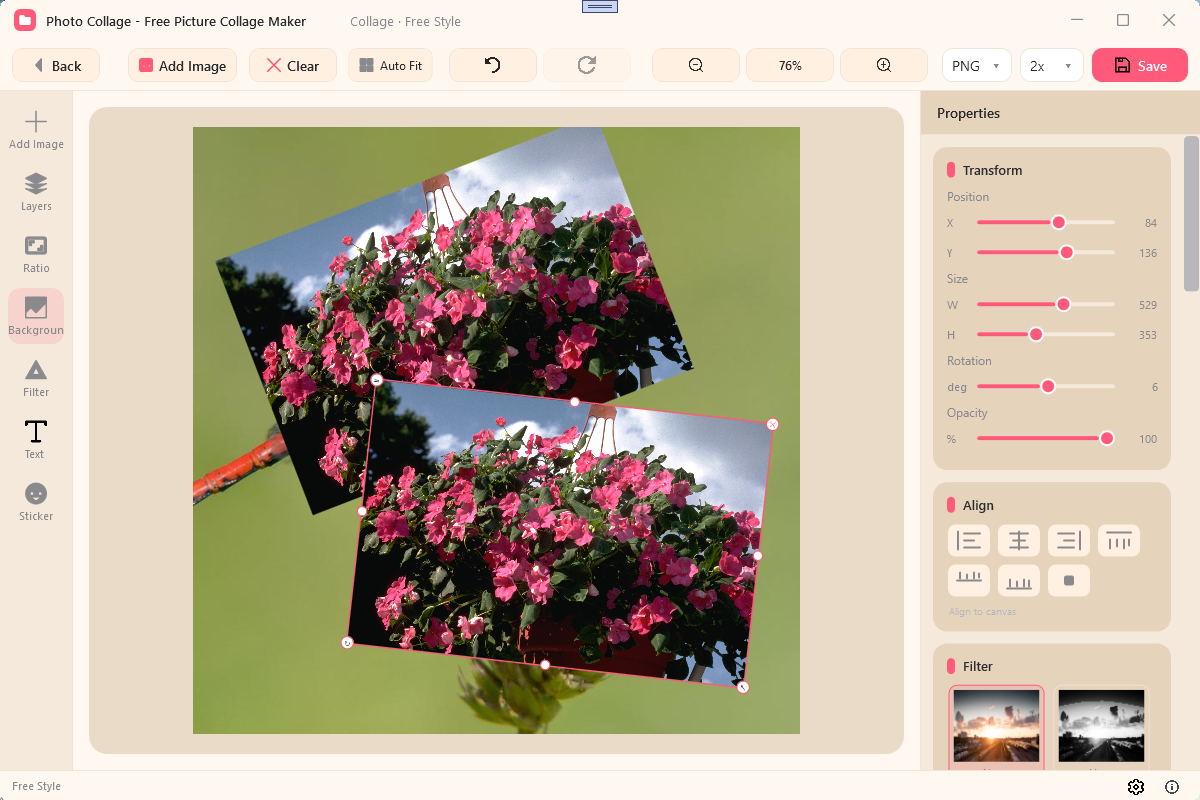Adjust the Opacity percent slider

coord(1045,439)
